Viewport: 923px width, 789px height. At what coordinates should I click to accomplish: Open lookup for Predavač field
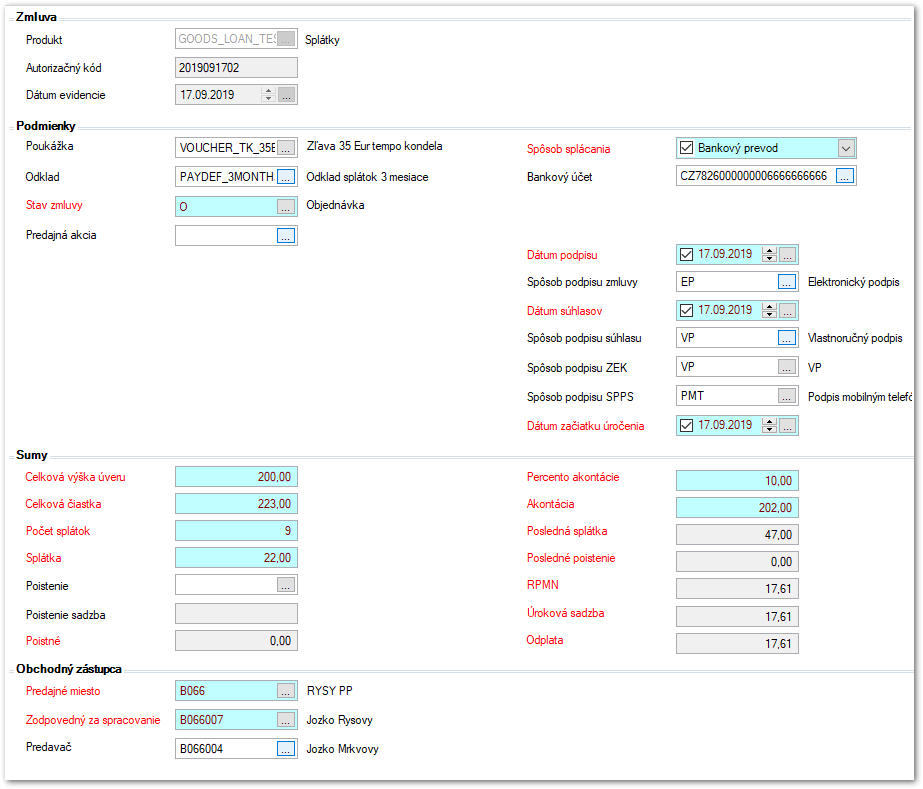[286, 749]
